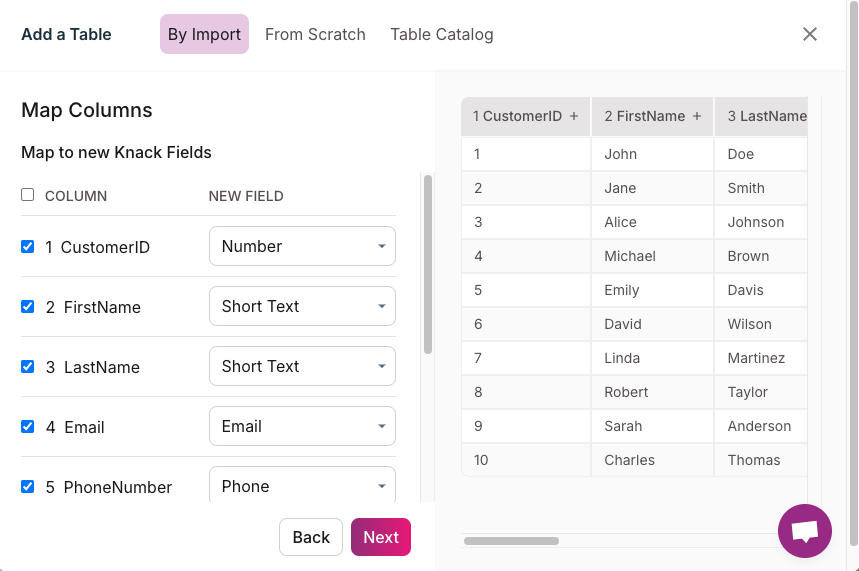This screenshot has width=859, height=571.
Task: Select the By Import tab
Action: pyautogui.click(x=204, y=34)
